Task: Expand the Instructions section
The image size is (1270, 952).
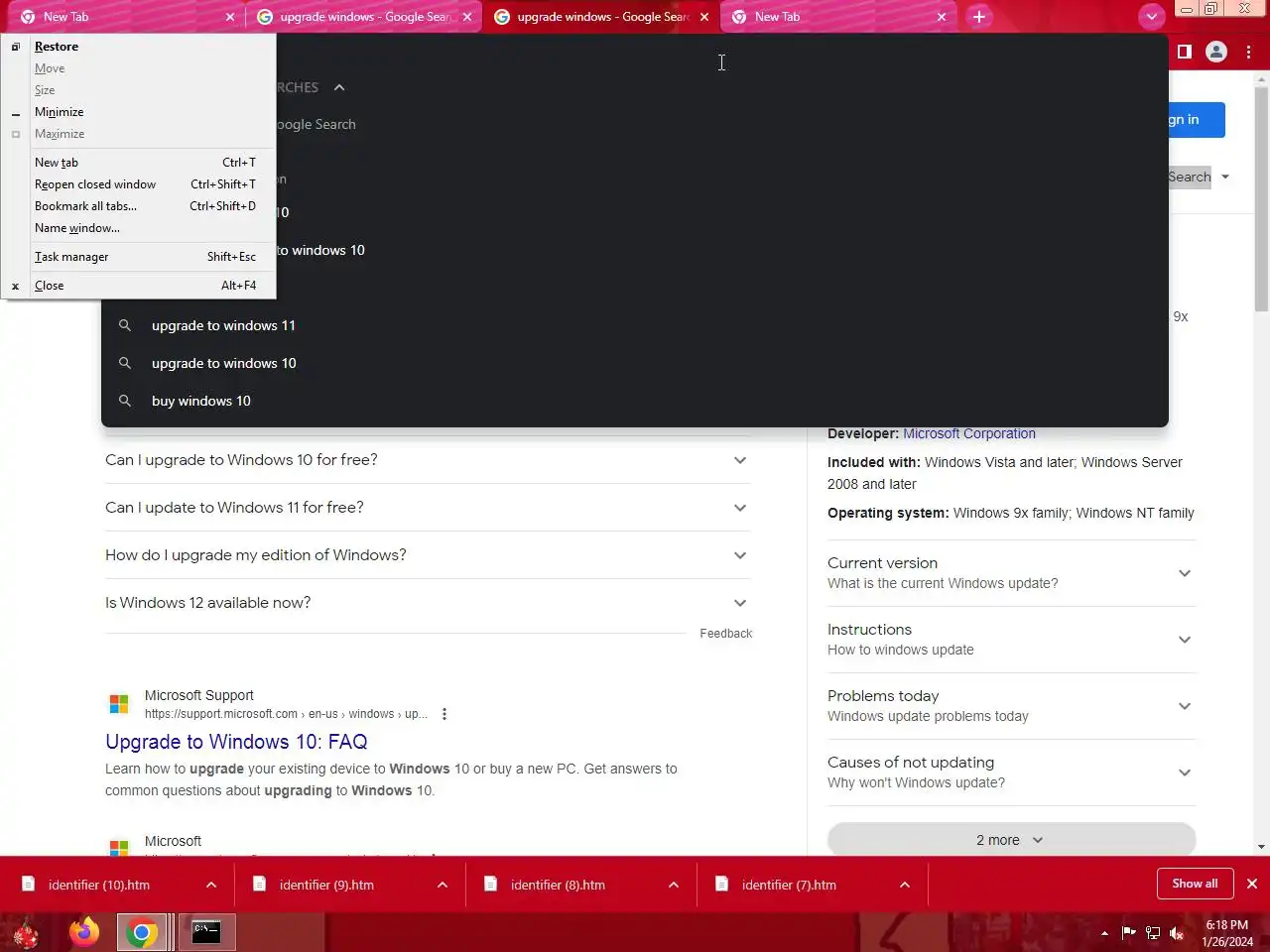Action: pos(1011,640)
